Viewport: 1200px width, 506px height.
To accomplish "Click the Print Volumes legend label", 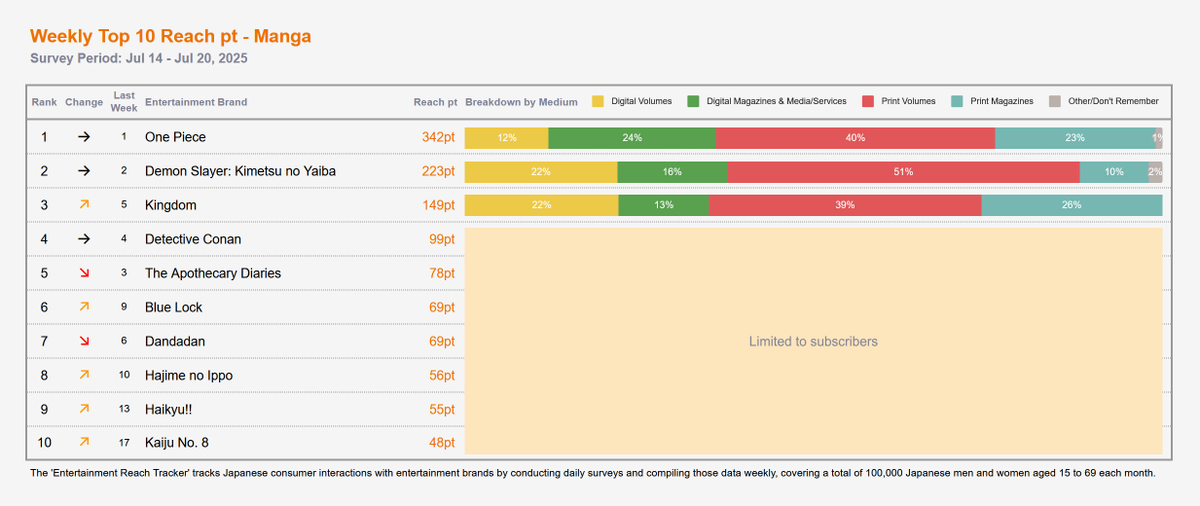I will tap(908, 101).
